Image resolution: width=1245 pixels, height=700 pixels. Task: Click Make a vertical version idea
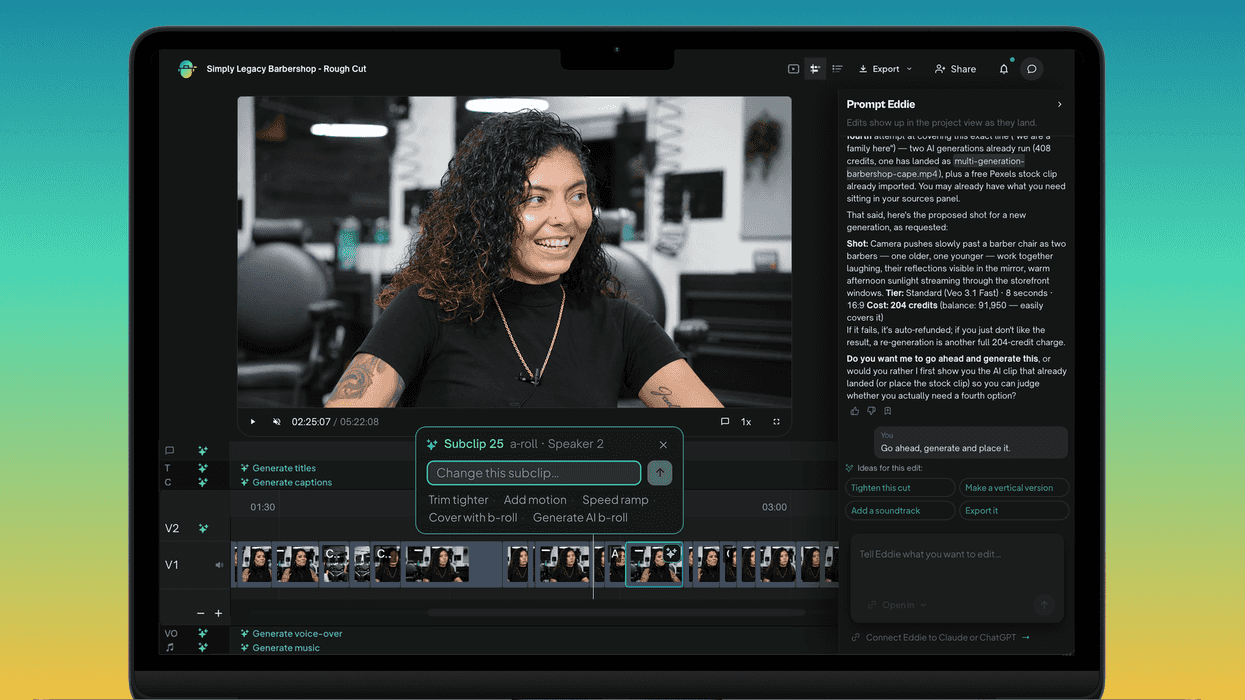(1014, 488)
